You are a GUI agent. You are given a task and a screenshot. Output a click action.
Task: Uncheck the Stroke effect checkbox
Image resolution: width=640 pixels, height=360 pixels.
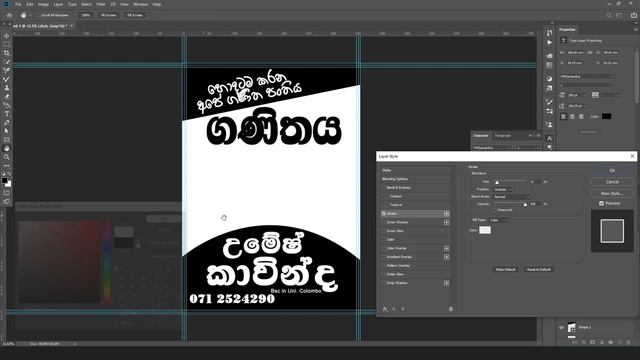[384, 213]
